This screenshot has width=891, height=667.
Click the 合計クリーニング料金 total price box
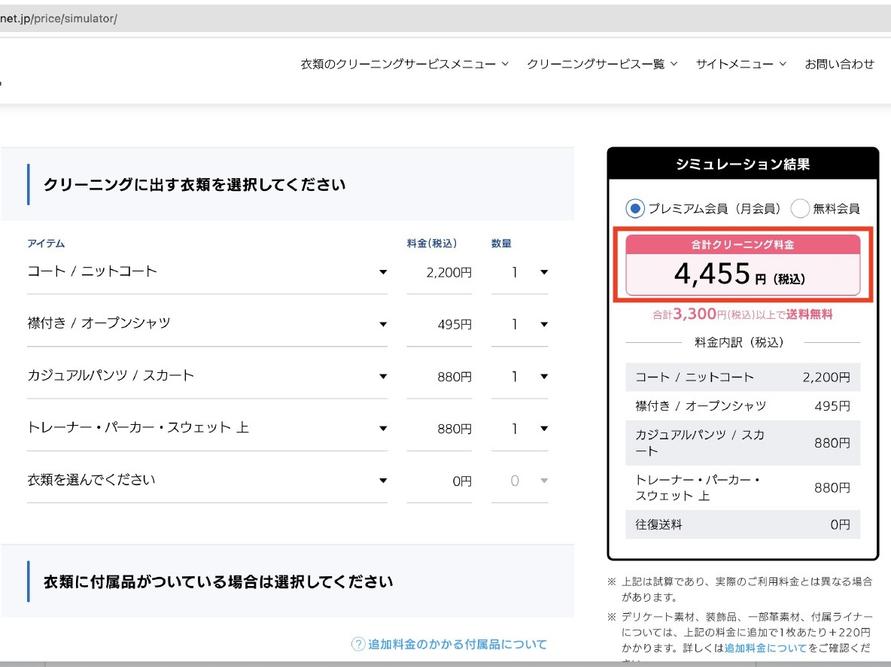(742, 265)
